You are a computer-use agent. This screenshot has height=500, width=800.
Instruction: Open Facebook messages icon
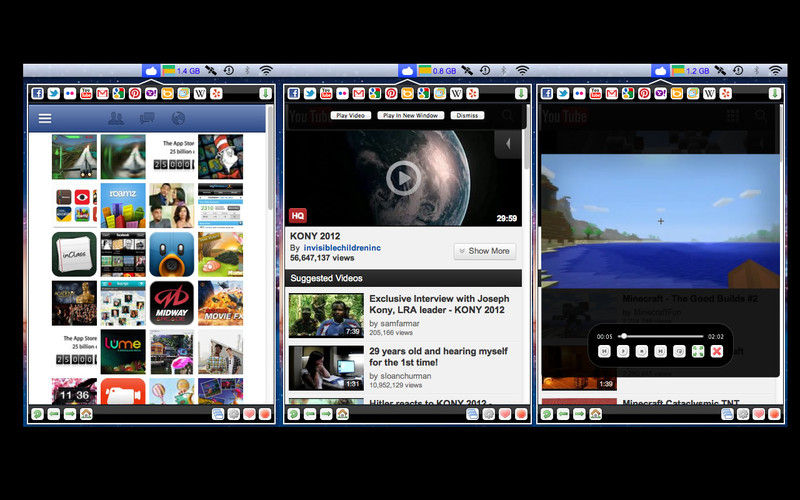click(x=147, y=118)
